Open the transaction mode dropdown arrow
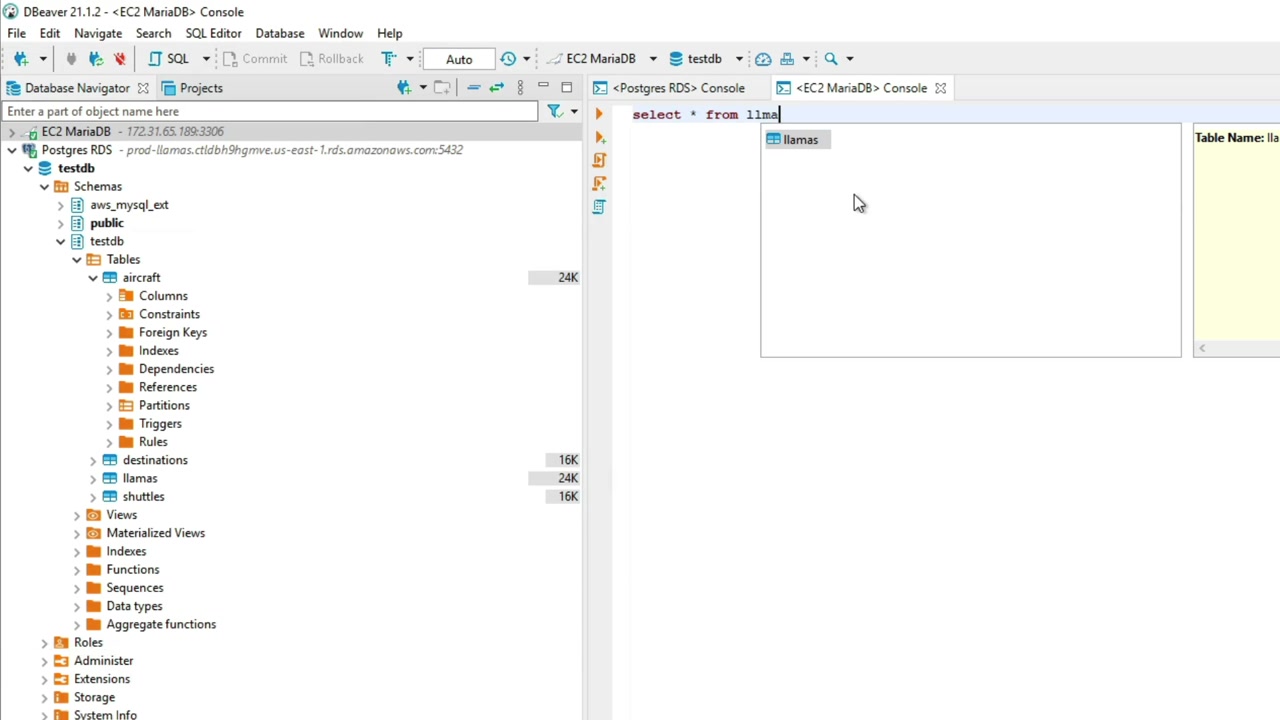This screenshot has height=720, width=1280. click(410, 59)
